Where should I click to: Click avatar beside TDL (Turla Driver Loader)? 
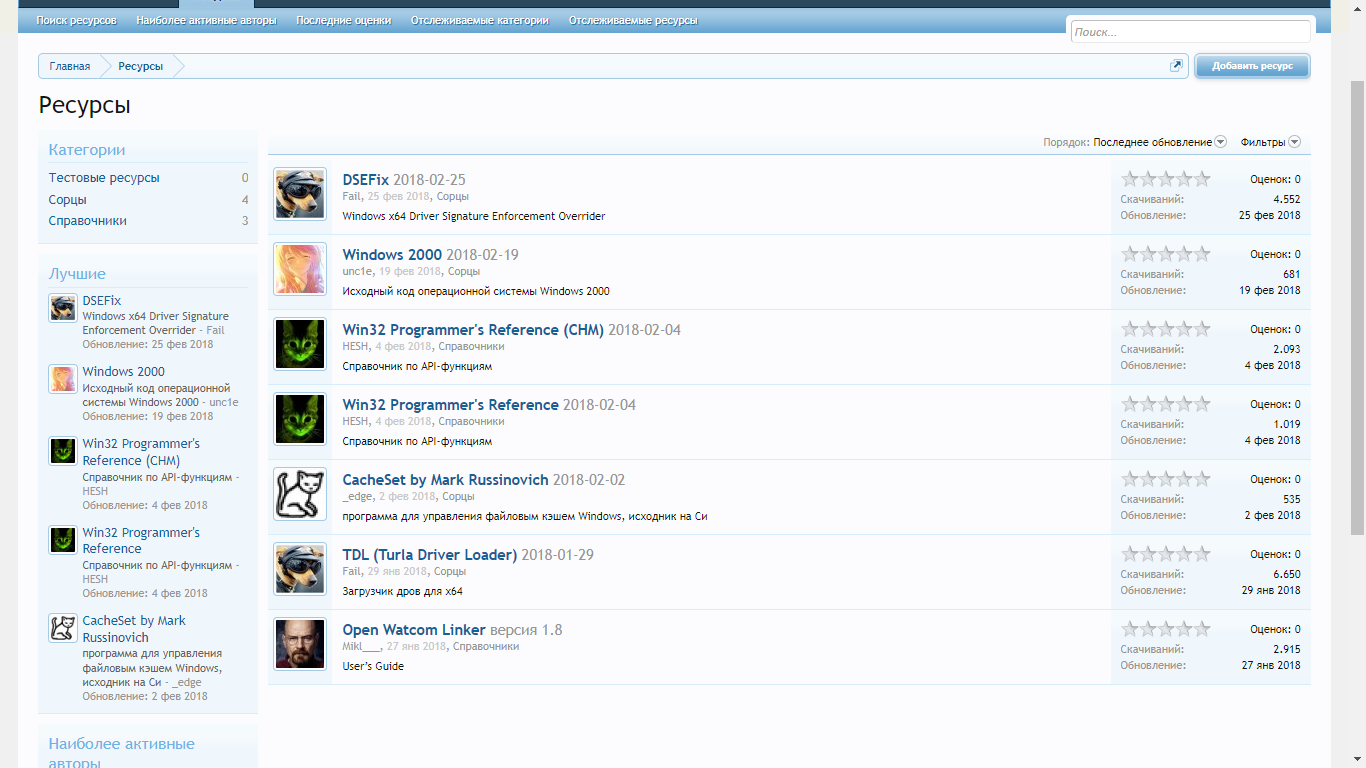(x=300, y=569)
